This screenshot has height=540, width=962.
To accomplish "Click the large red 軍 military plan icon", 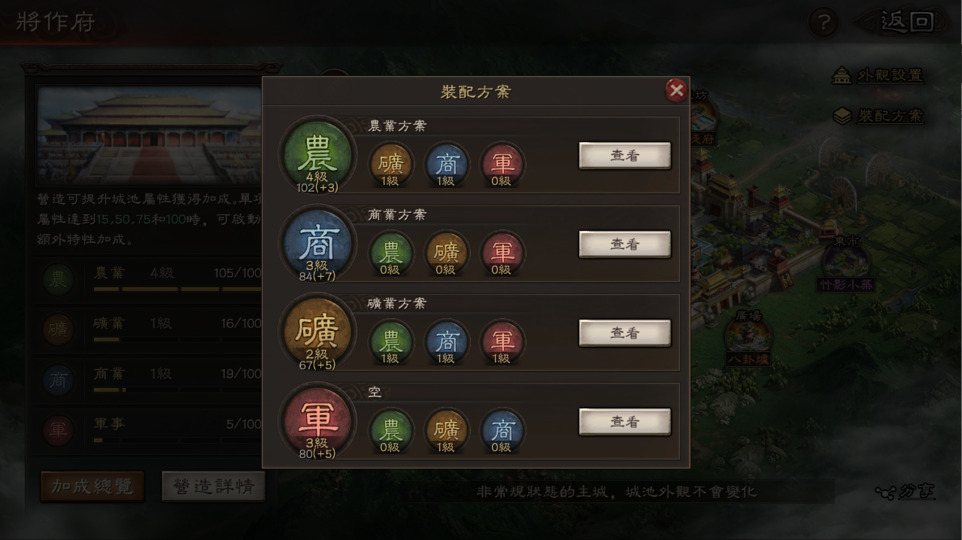I will 317,421.
